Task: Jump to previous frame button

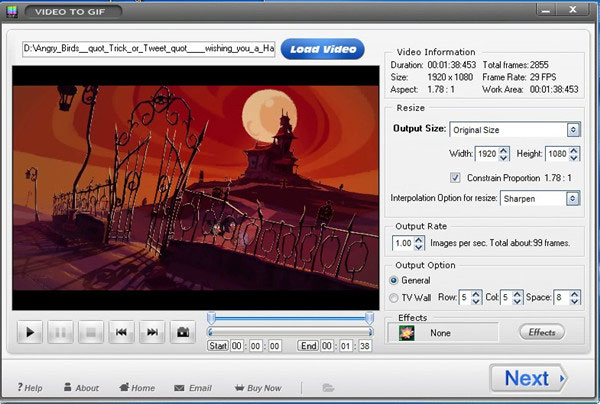Action: click(x=121, y=332)
